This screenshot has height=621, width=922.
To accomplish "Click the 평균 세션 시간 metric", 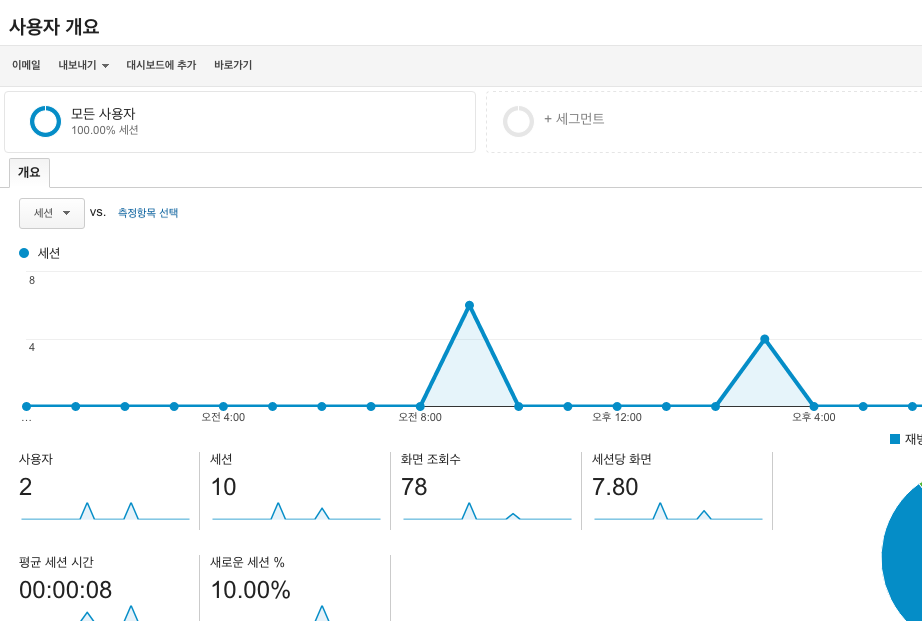I will 65,590.
